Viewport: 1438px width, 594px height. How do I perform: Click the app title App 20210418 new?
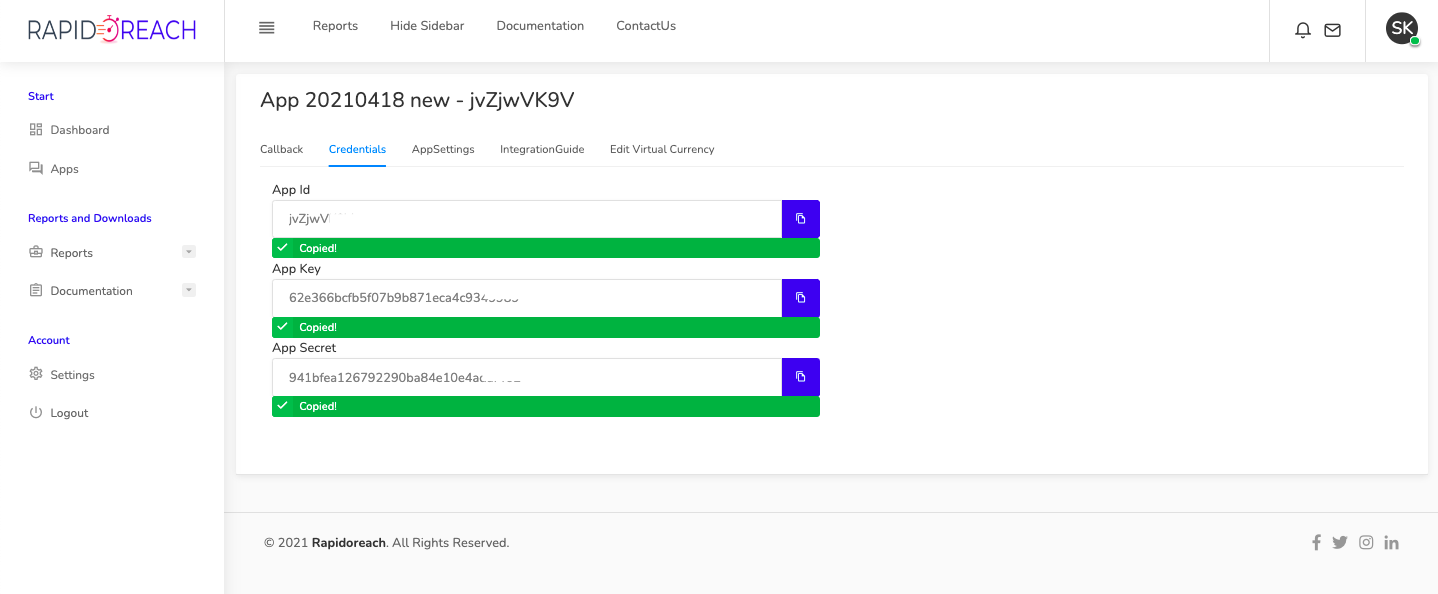click(x=417, y=99)
